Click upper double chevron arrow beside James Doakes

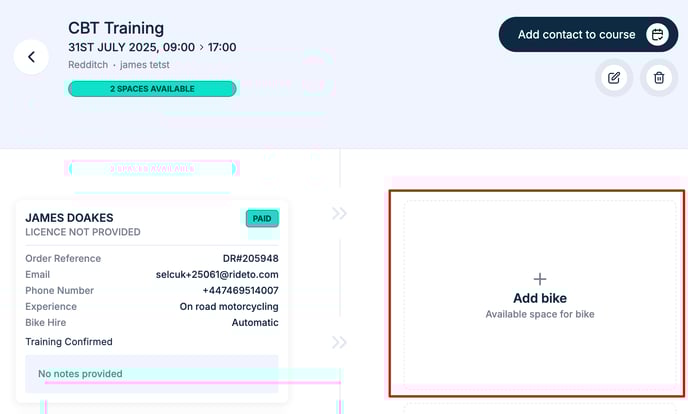339,213
